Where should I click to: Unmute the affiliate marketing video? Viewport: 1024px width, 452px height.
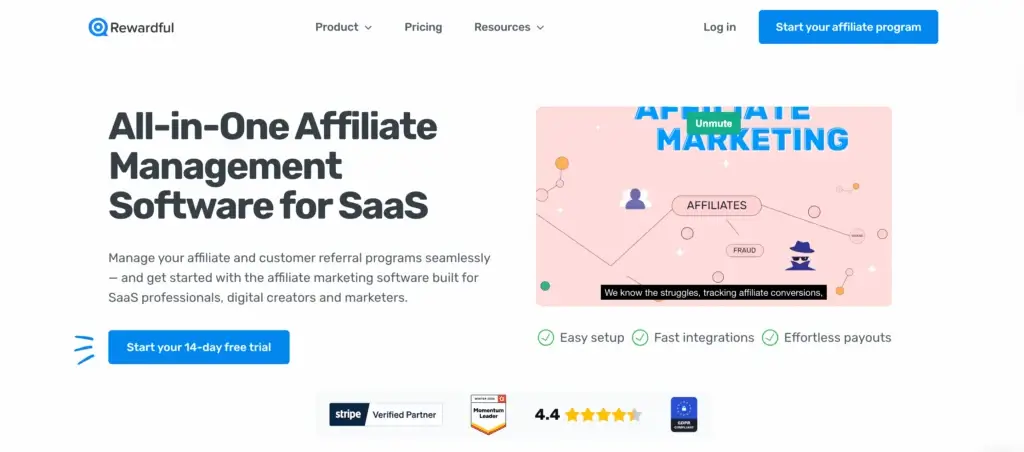click(x=713, y=123)
